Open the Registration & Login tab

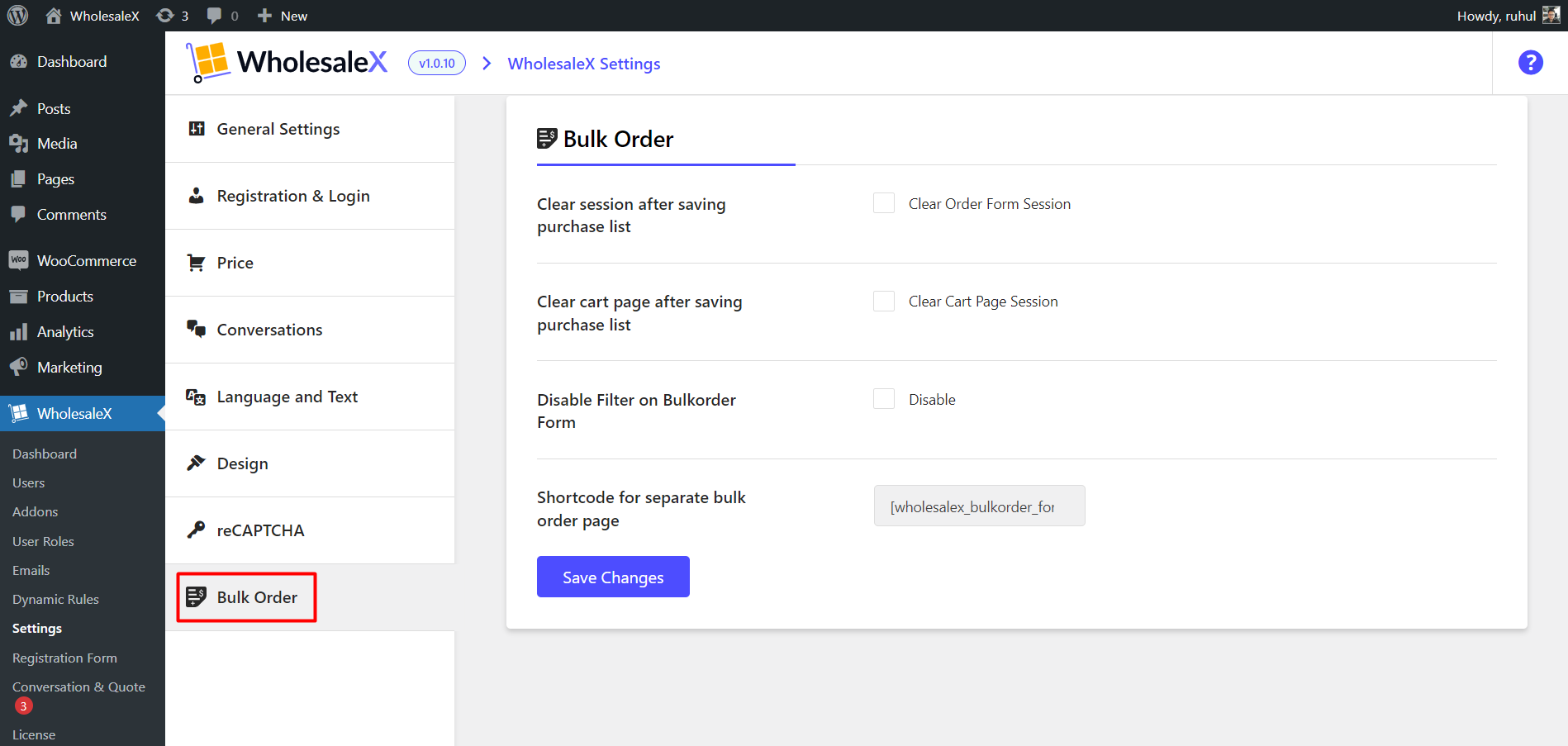click(x=310, y=196)
